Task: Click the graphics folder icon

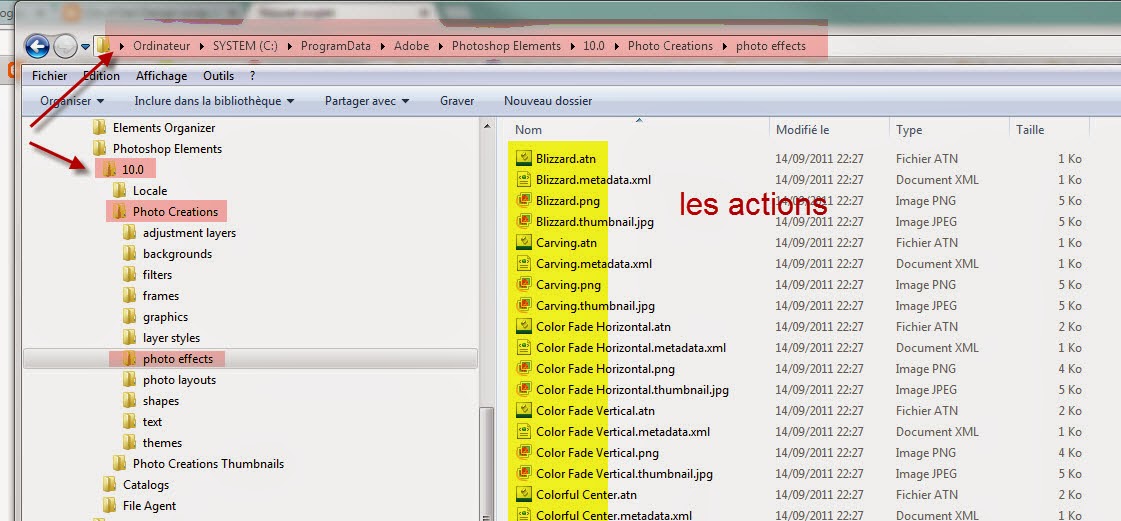Action: click(129, 317)
